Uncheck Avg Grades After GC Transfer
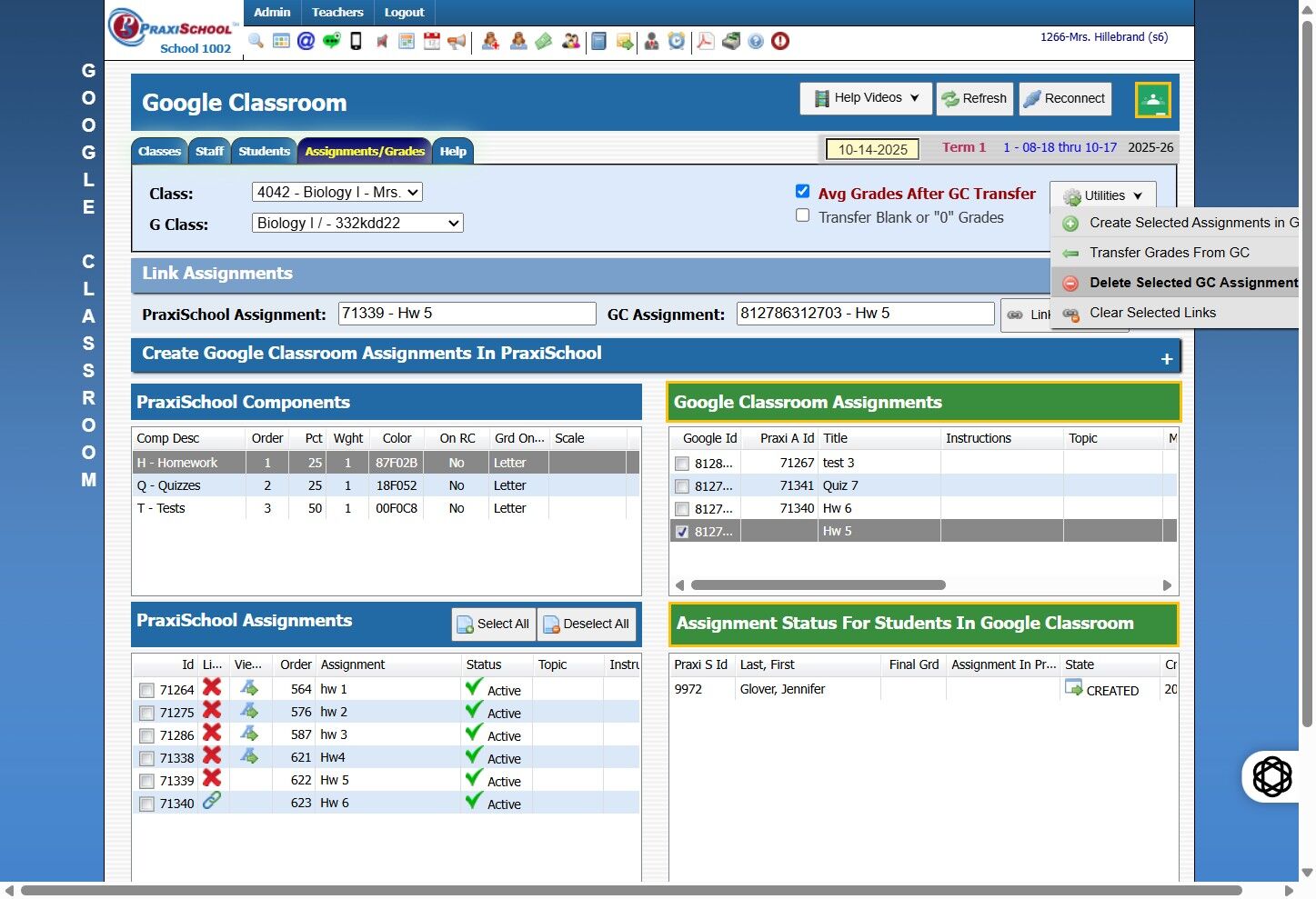1316x899 pixels. point(802,191)
